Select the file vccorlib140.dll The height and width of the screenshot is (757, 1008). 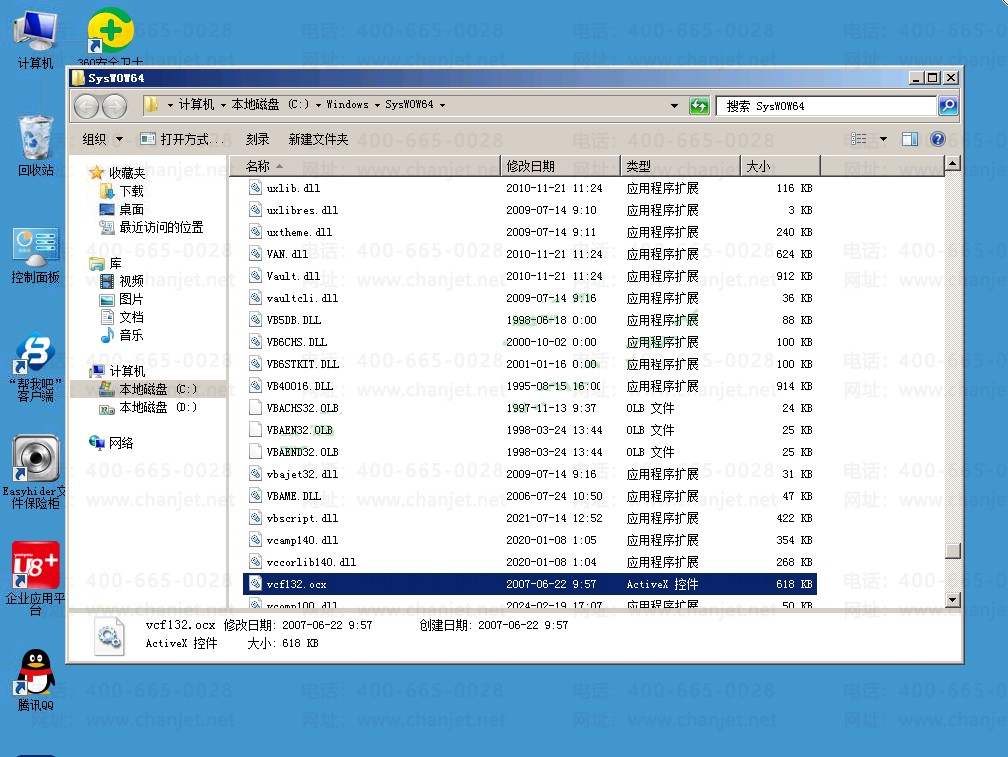530,562
